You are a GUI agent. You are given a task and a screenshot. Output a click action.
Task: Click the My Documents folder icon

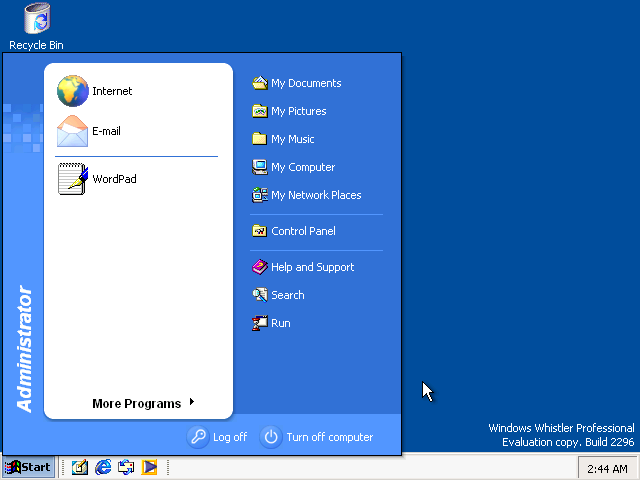click(x=260, y=83)
